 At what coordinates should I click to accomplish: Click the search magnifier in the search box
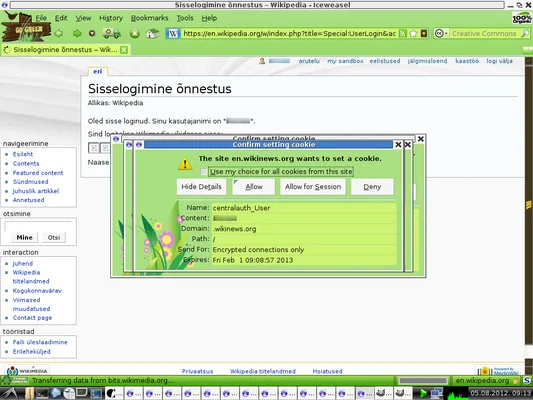(x=525, y=33)
